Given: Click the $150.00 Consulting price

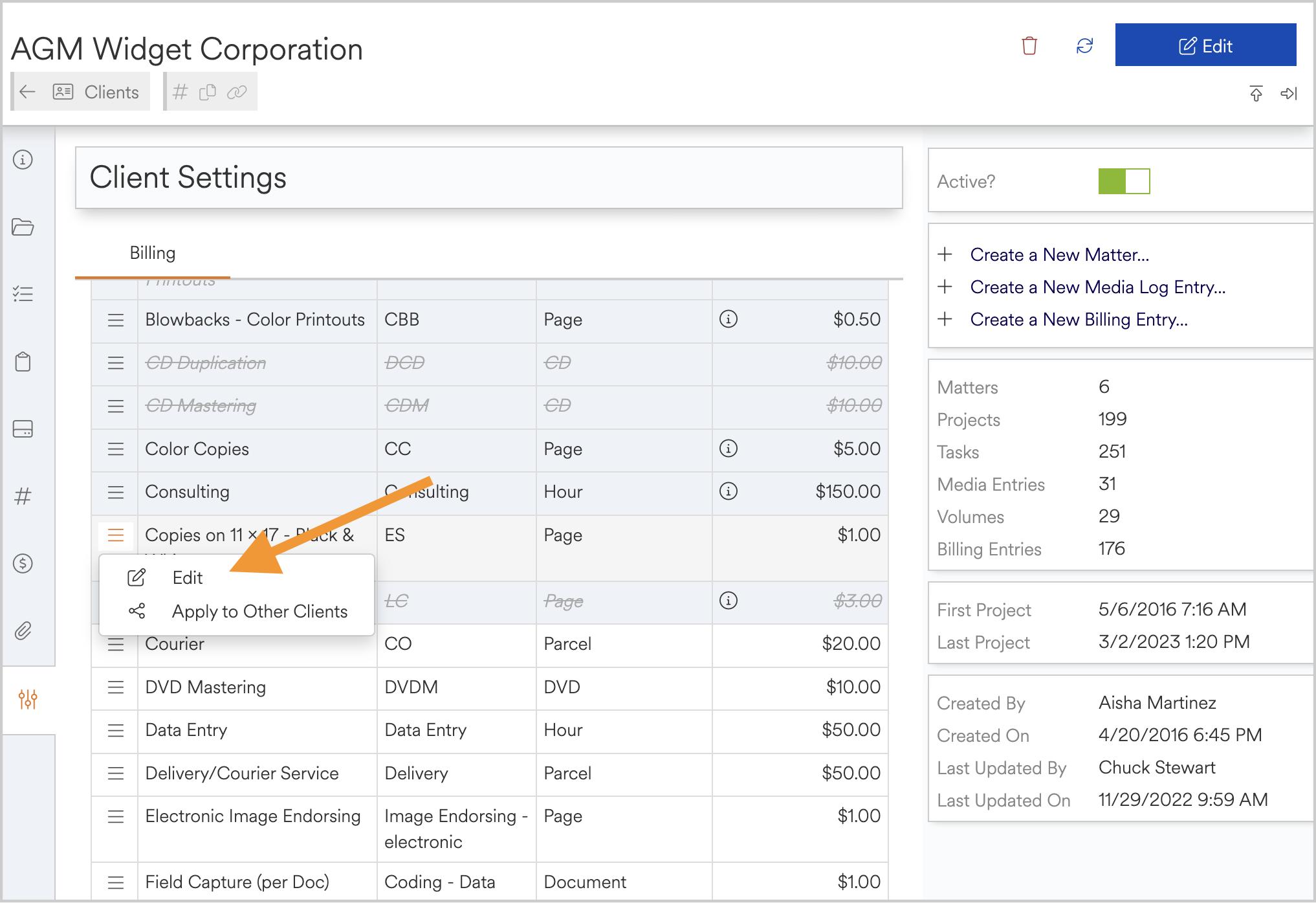Looking at the screenshot, I should click(x=848, y=492).
